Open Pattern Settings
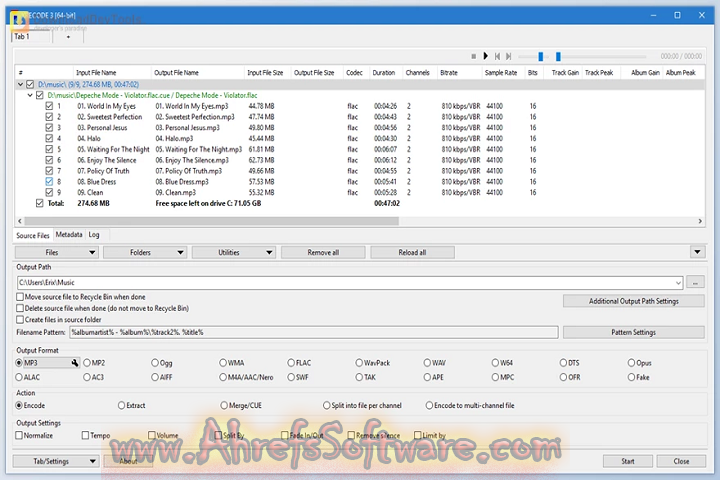Image resolution: width=720 pixels, height=480 pixels. (x=634, y=332)
